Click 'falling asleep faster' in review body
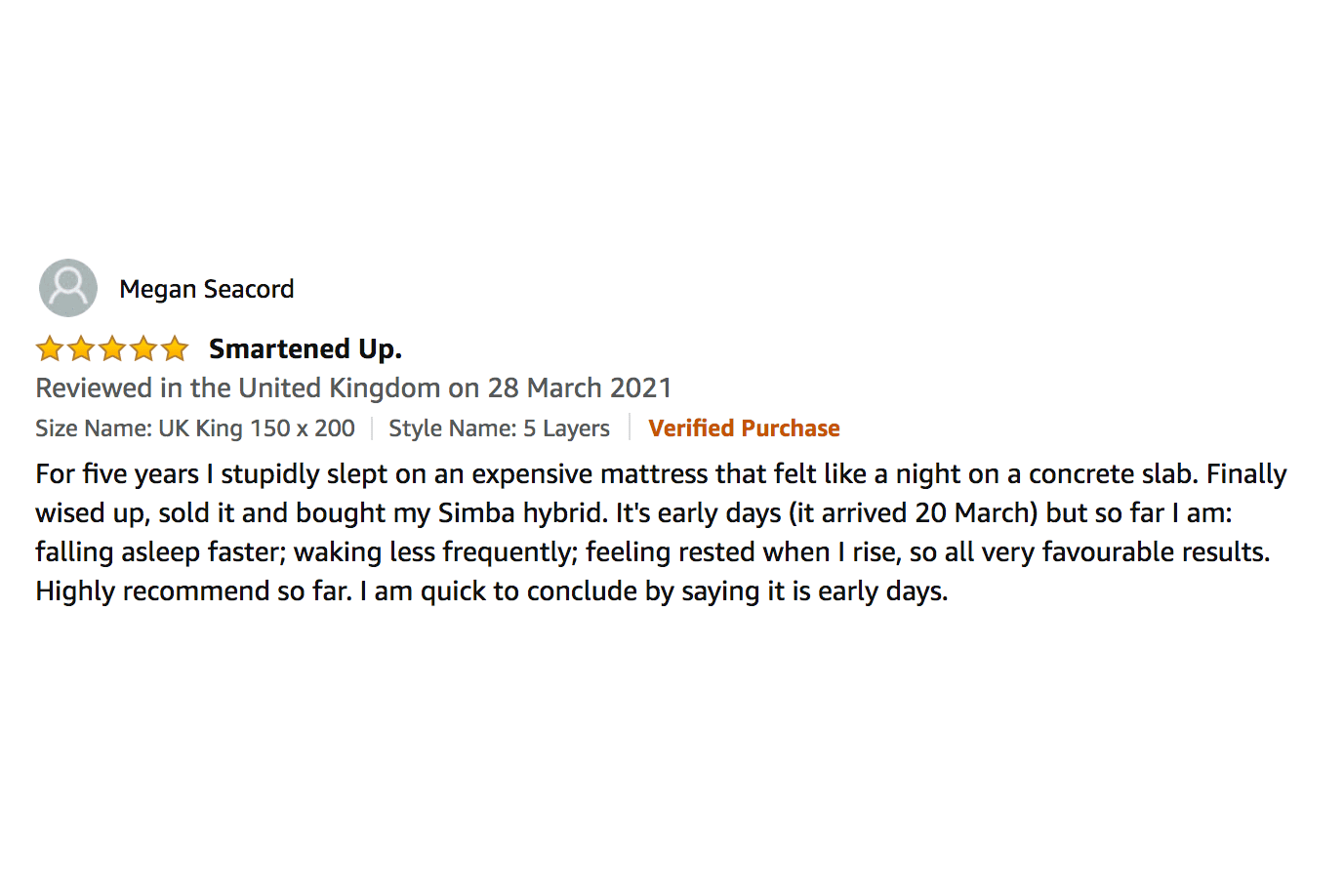The width and height of the screenshot is (1344, 896). click(159, 552)
